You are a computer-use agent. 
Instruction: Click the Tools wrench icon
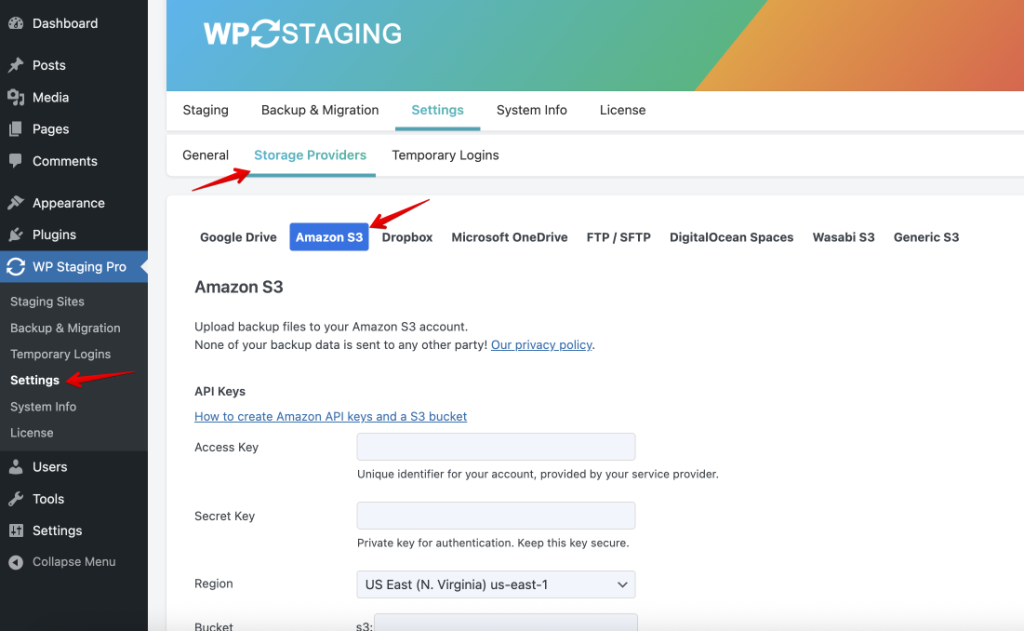pyautogui.click(x=16, y=499)
